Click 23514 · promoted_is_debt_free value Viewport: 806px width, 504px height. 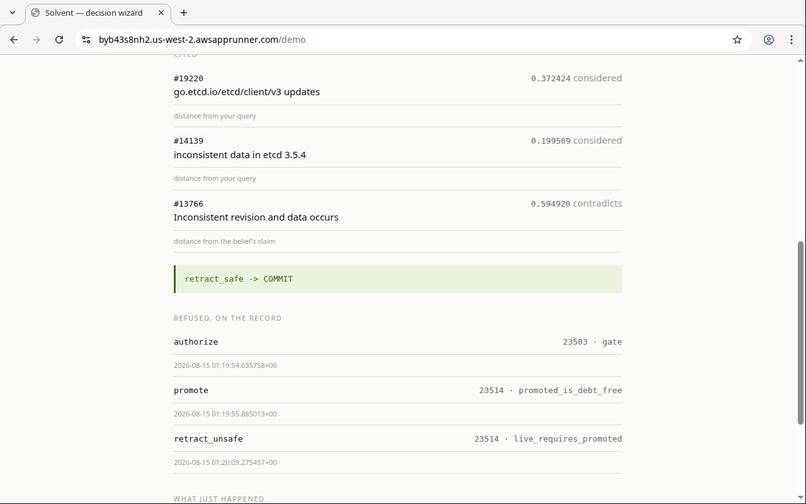coord(551,390)
